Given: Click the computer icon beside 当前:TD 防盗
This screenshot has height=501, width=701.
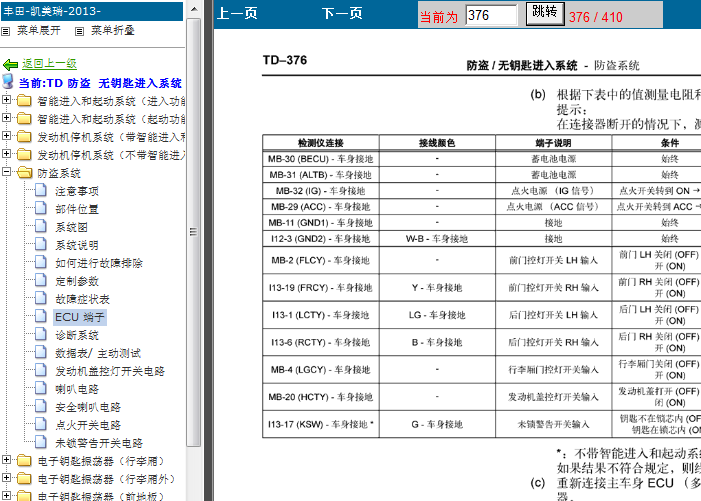Looking at the screenshot, I should click(8, 82).
